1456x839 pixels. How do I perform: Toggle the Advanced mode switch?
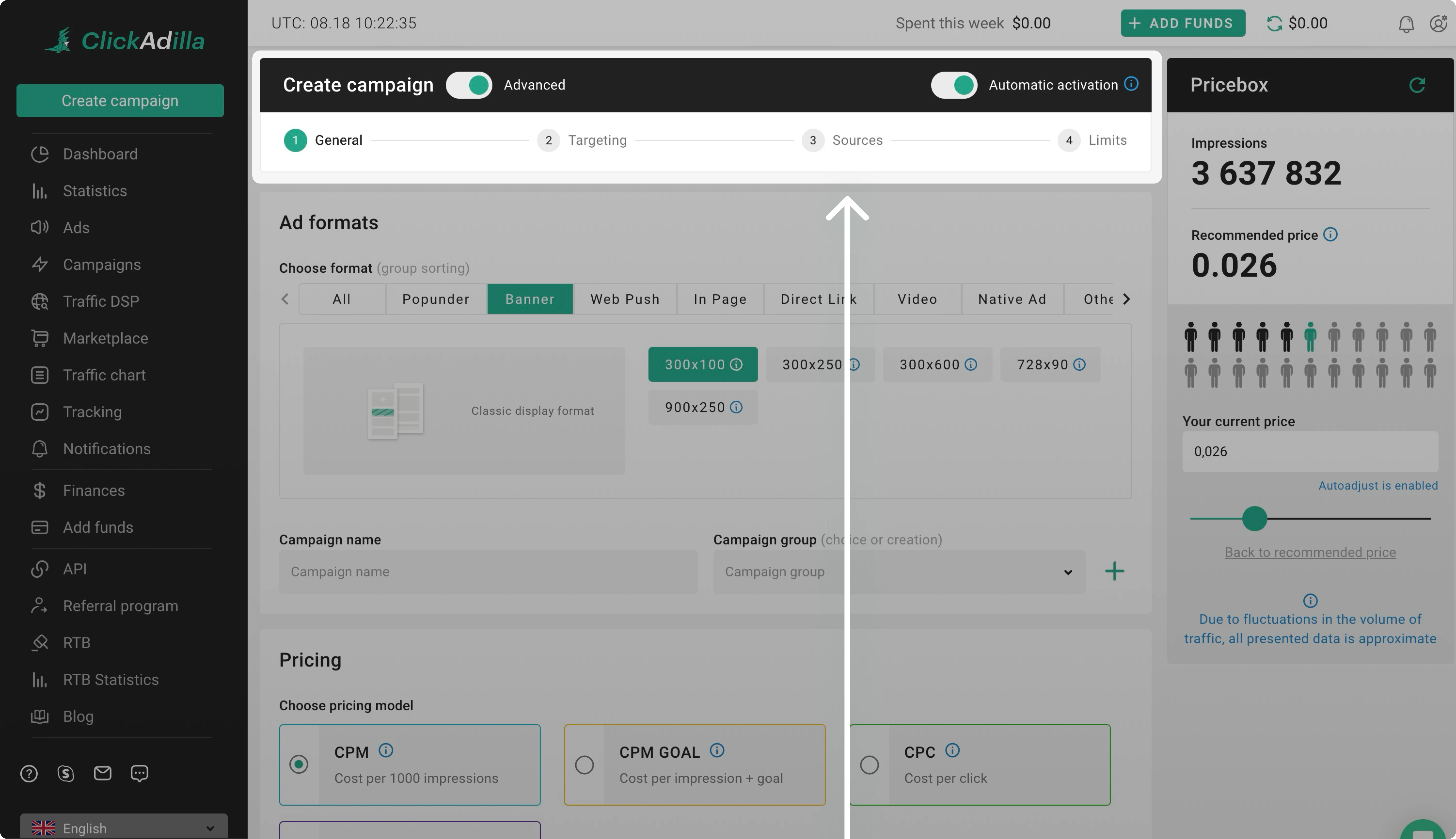(469, 85)
